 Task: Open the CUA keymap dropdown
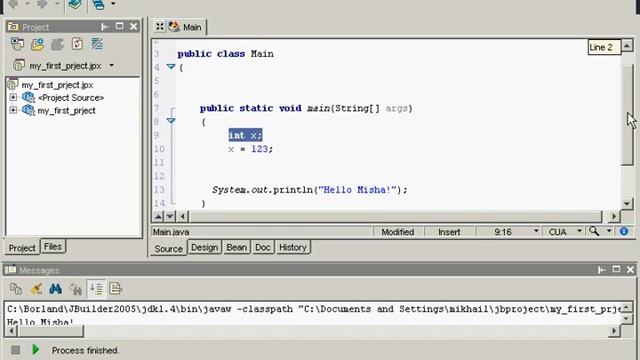(x=579, y=231)
